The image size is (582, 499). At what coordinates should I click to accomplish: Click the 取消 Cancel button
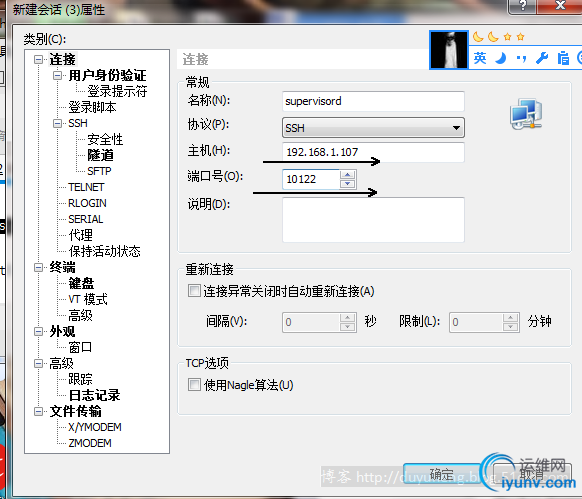532,474
